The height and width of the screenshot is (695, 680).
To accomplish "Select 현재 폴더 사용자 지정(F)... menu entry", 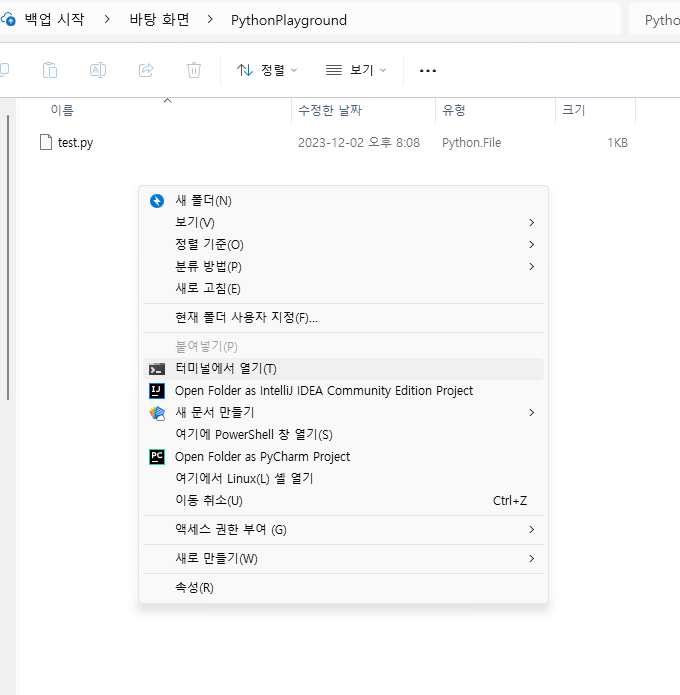I will point(344,318).
